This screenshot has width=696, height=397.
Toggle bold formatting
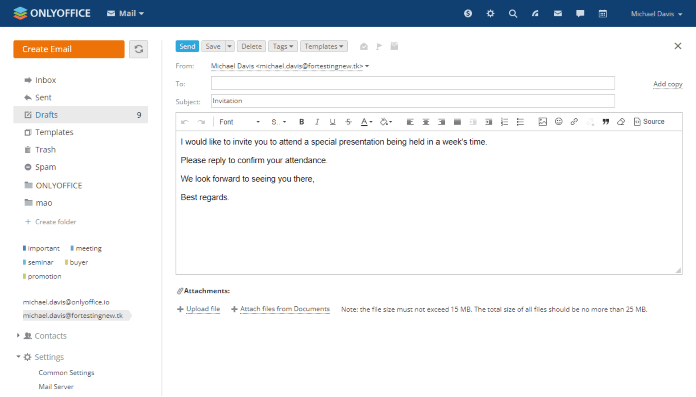pos(301,122)
